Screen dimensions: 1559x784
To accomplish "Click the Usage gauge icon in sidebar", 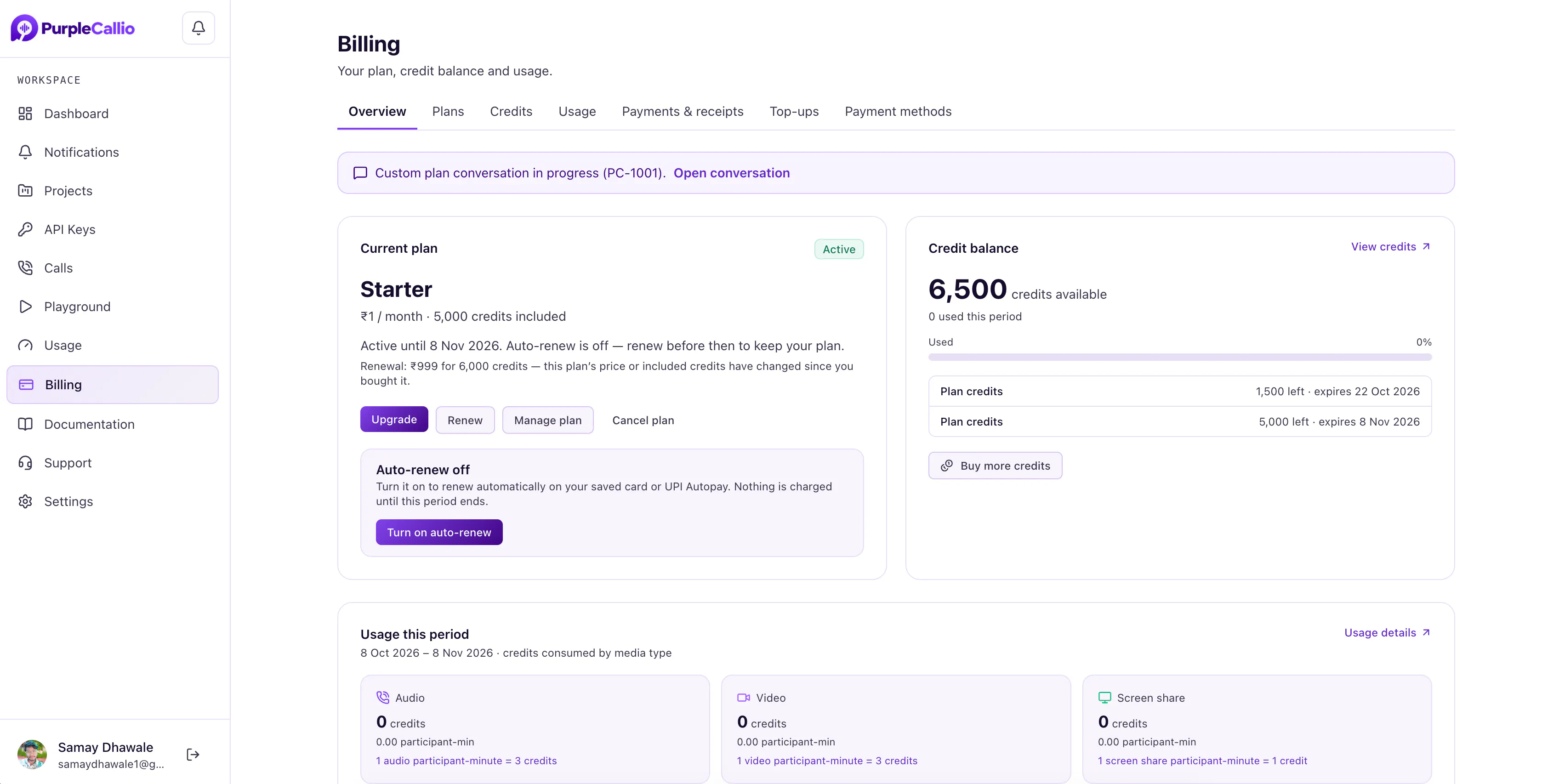I will point(25,346).
